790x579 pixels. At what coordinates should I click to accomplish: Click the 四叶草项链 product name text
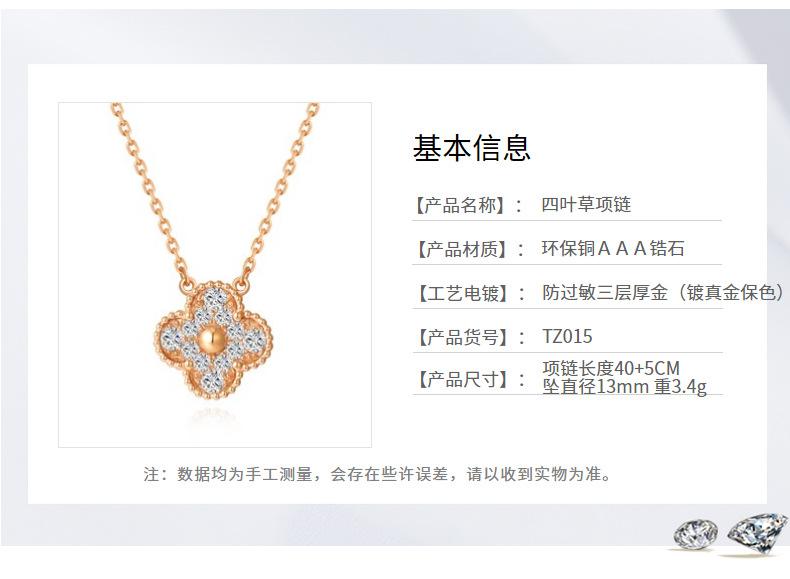click(x=586, y=205)
